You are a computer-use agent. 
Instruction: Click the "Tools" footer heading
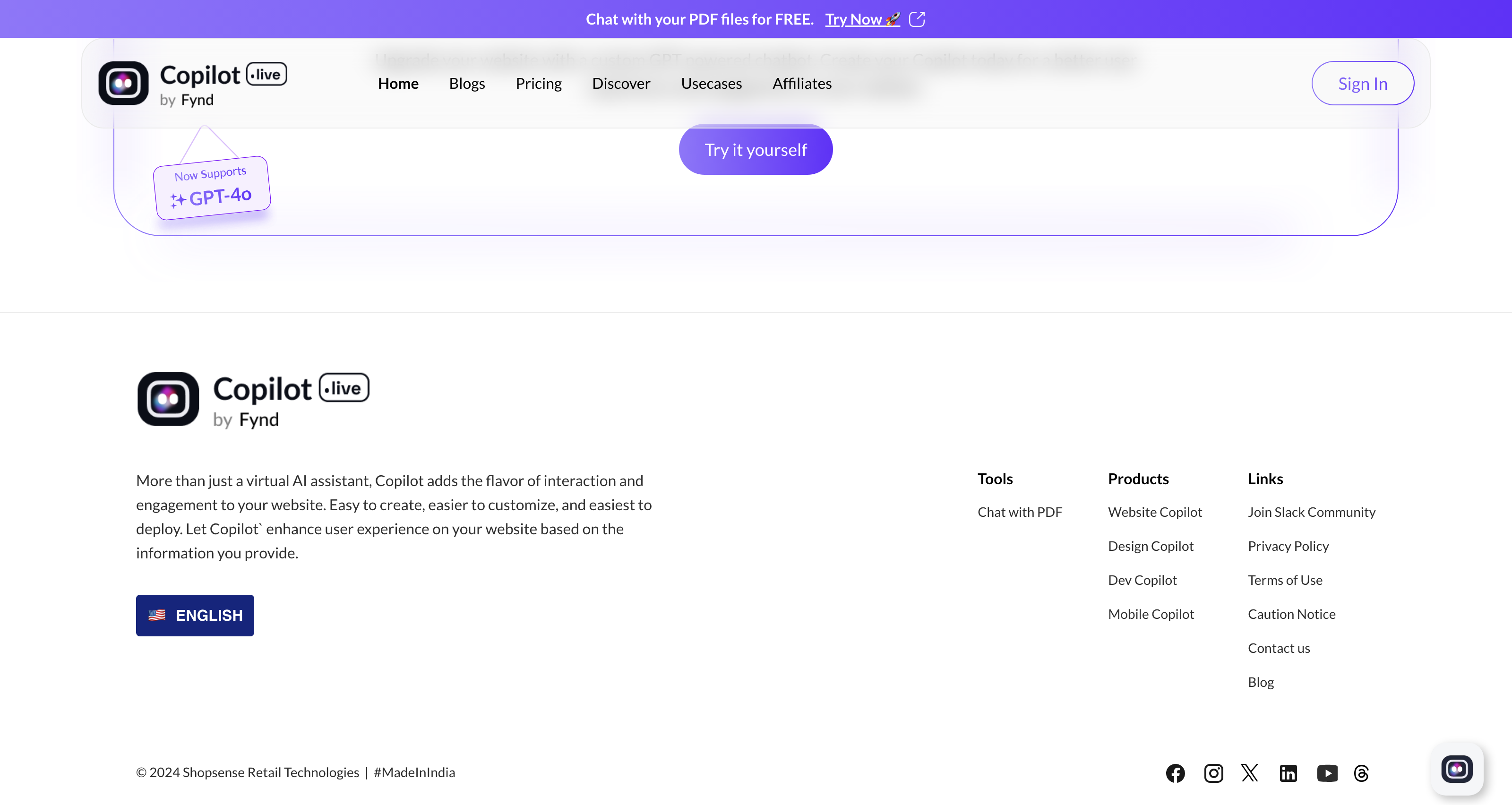(996, 479)
